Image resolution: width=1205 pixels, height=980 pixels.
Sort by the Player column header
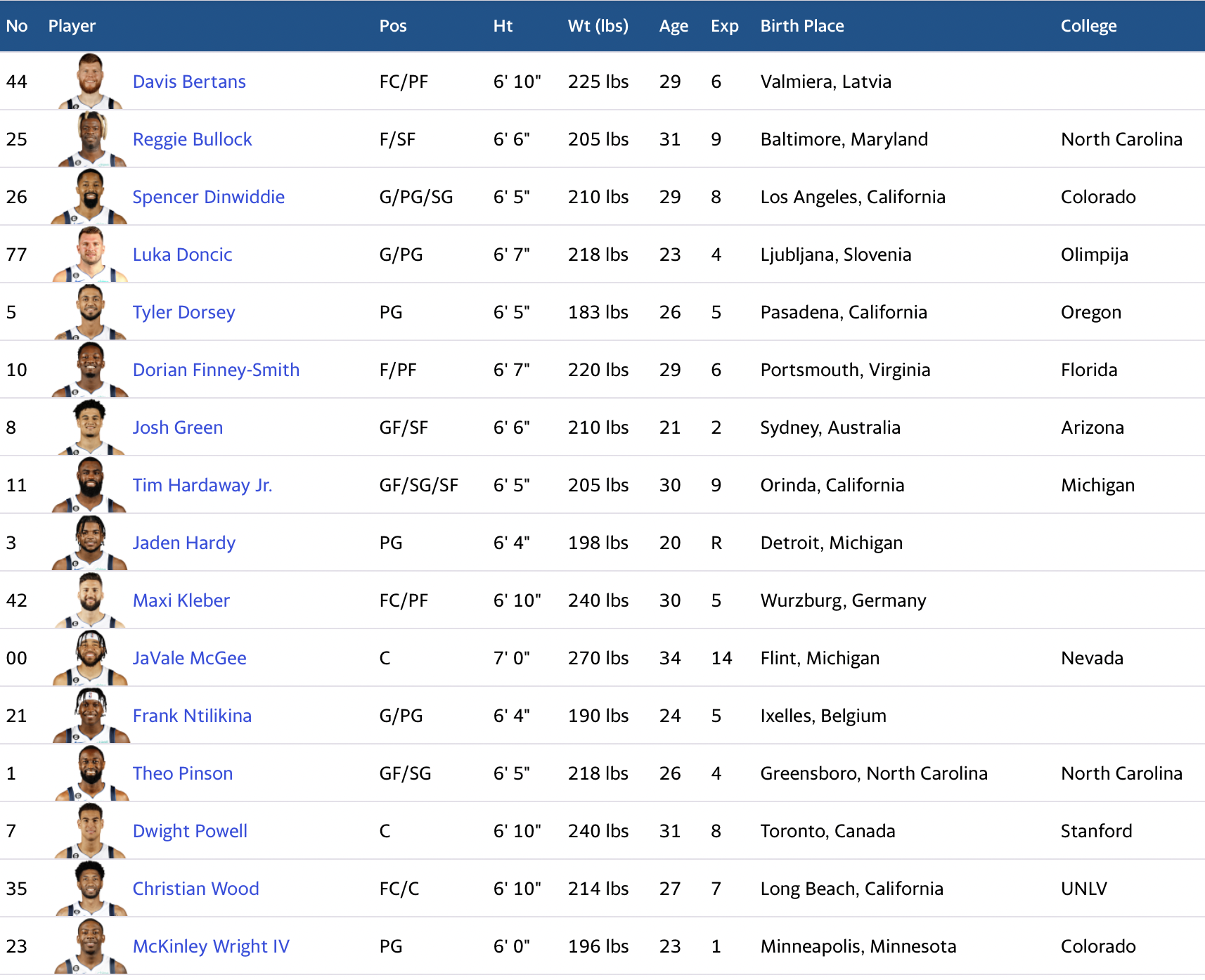[x=72, y=26]
